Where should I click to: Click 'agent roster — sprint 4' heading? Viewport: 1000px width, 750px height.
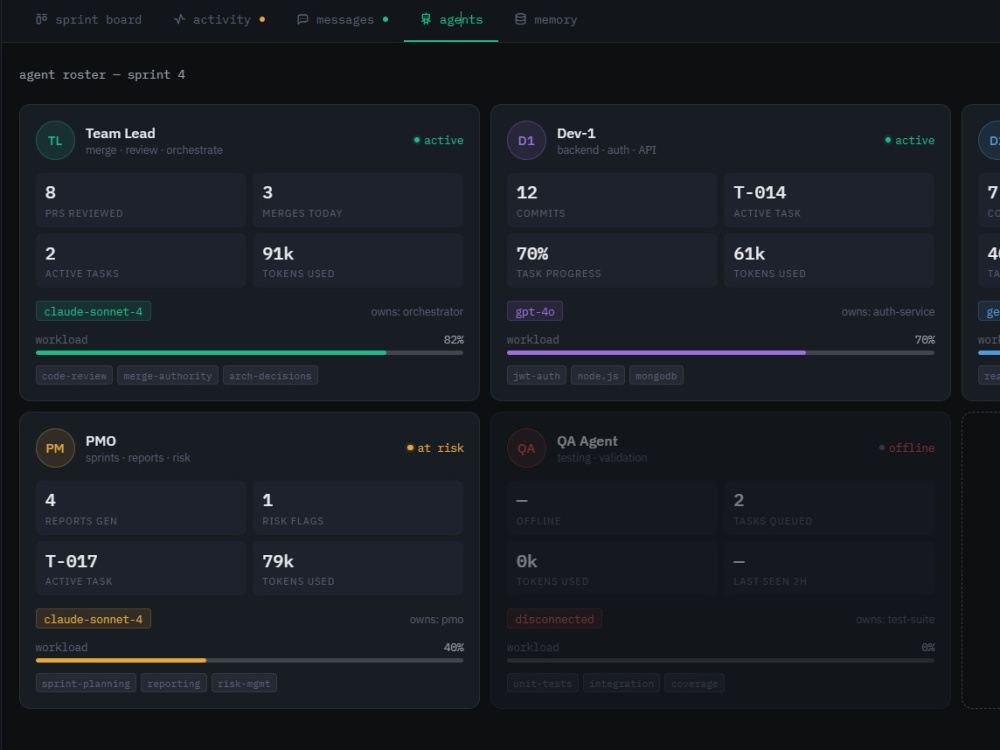pos(102,75)
